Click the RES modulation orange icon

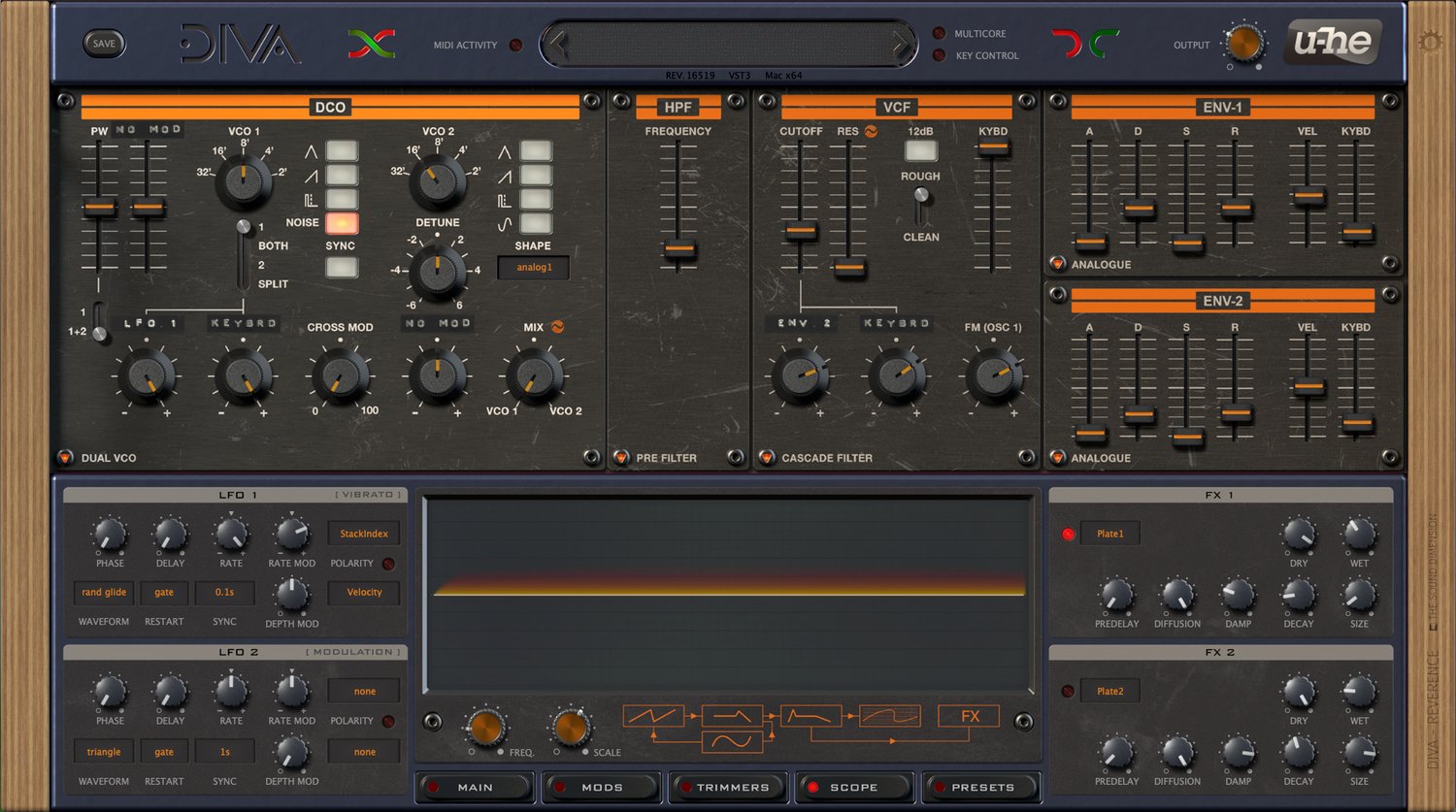pyautogui.click(x=871, y=131)
